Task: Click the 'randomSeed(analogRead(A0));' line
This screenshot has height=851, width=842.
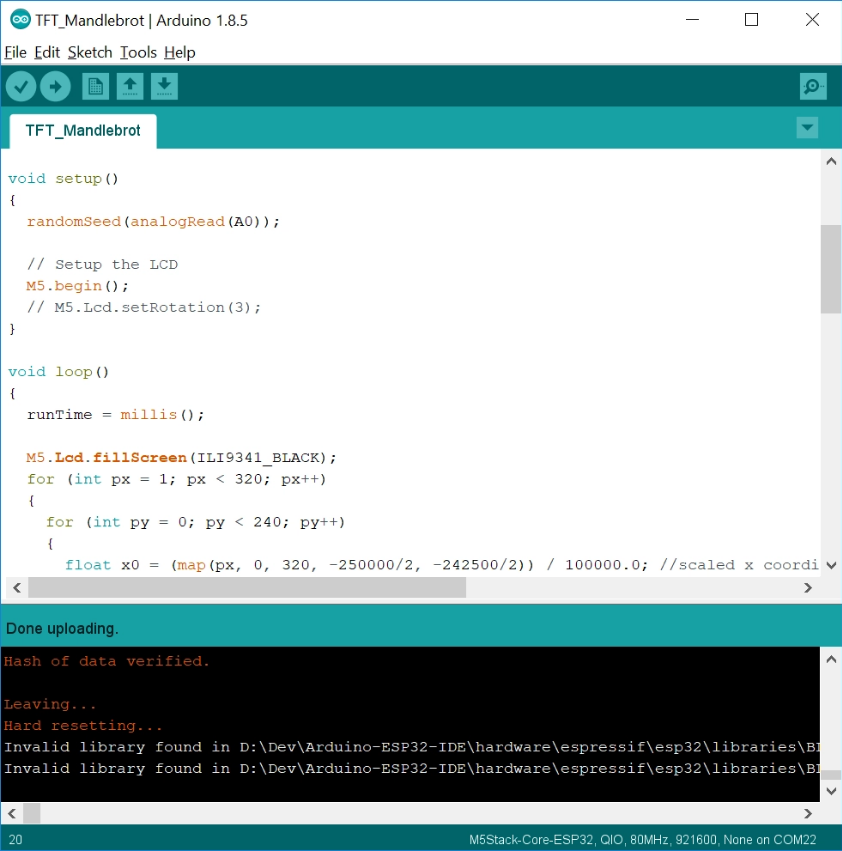Action: point(153,221)
